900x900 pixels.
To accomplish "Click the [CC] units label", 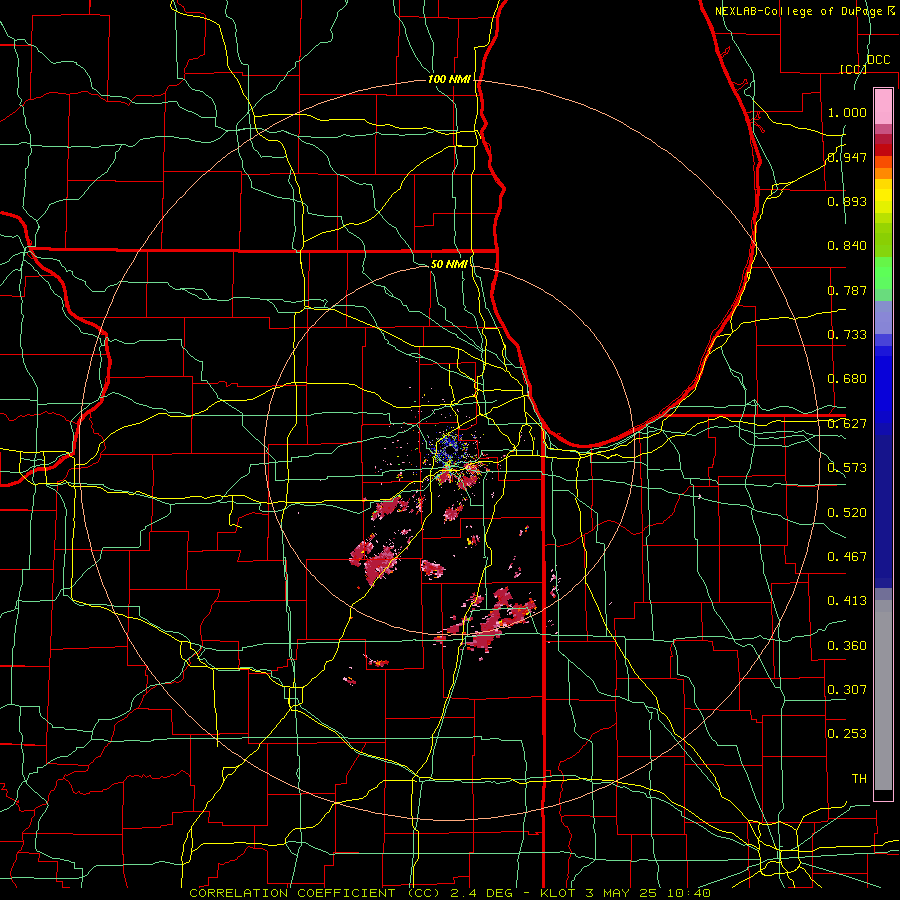I will click(x=853, y=69).
